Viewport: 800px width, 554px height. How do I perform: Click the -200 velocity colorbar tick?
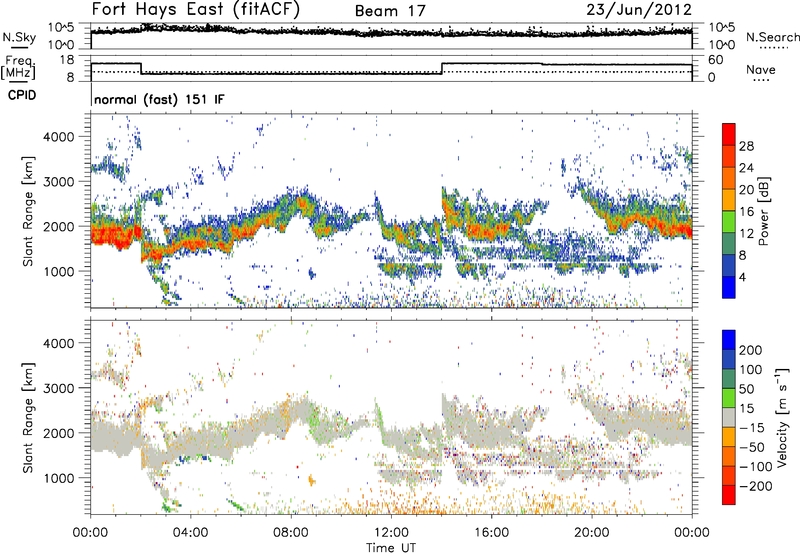[755, 486]
